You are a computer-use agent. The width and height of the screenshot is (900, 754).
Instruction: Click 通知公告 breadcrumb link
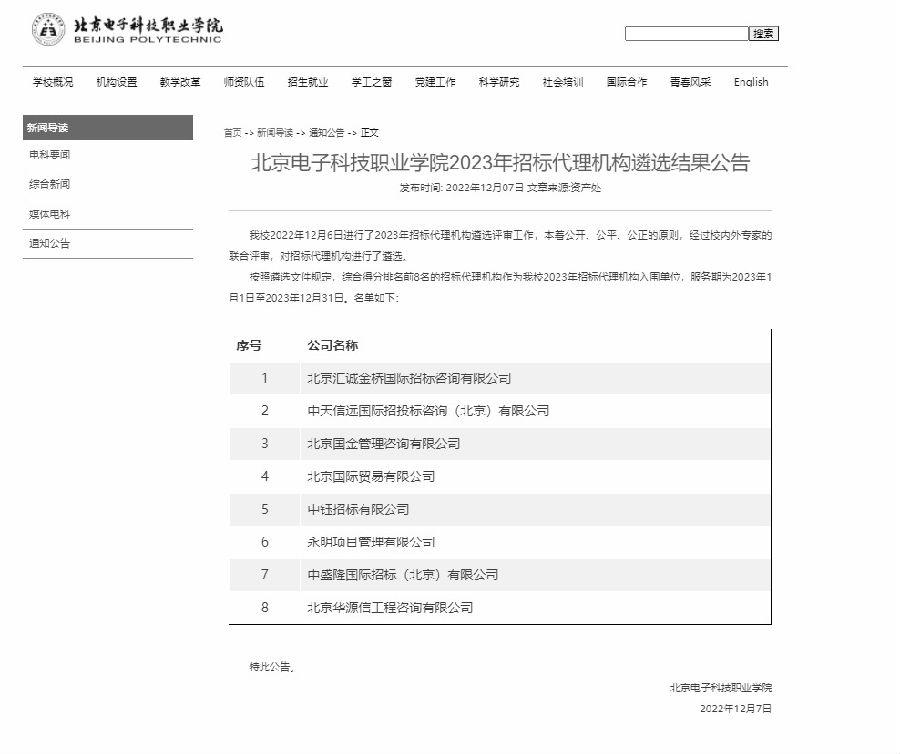tap(327, 133)
